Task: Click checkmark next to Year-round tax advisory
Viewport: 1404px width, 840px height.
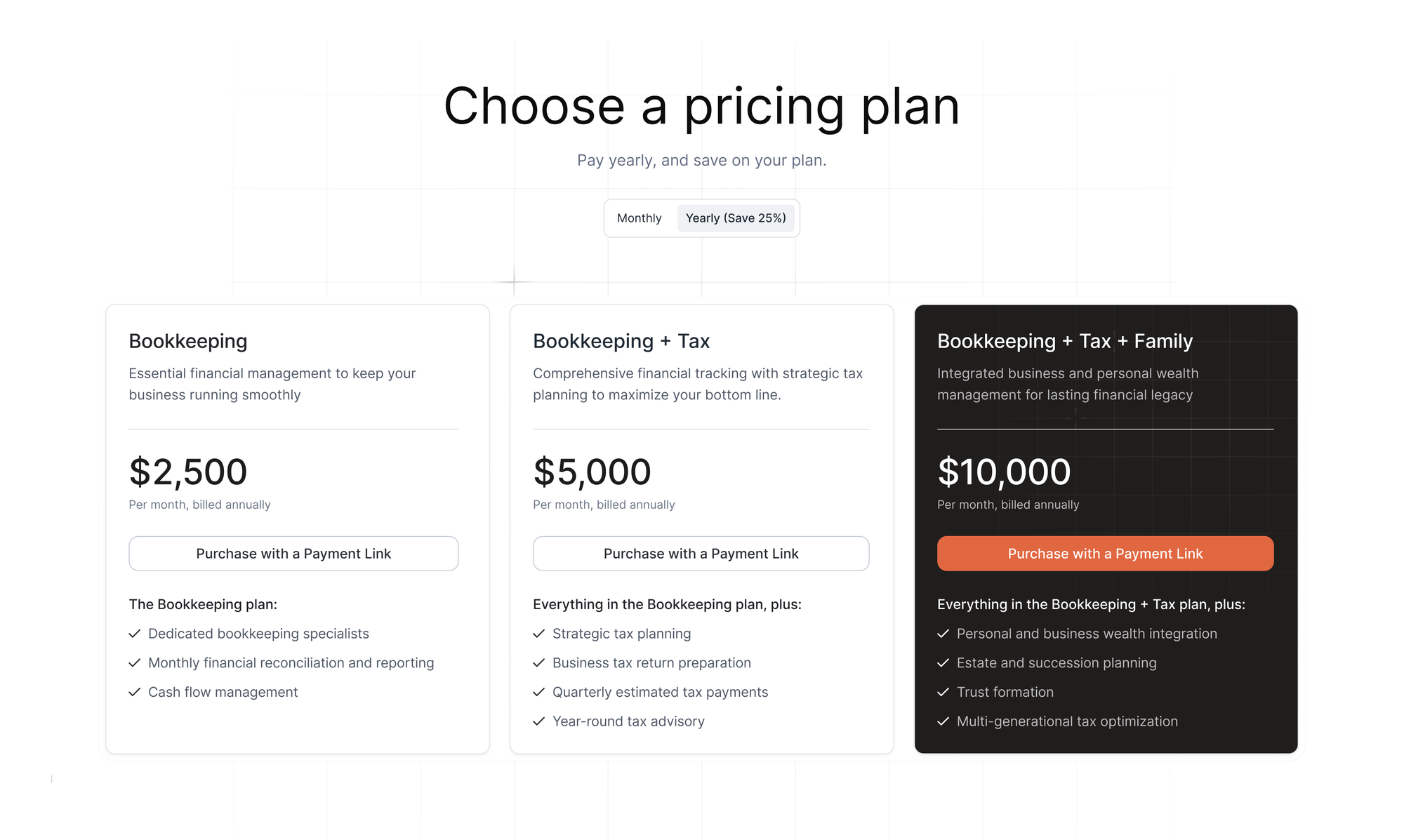Action: 539,721
